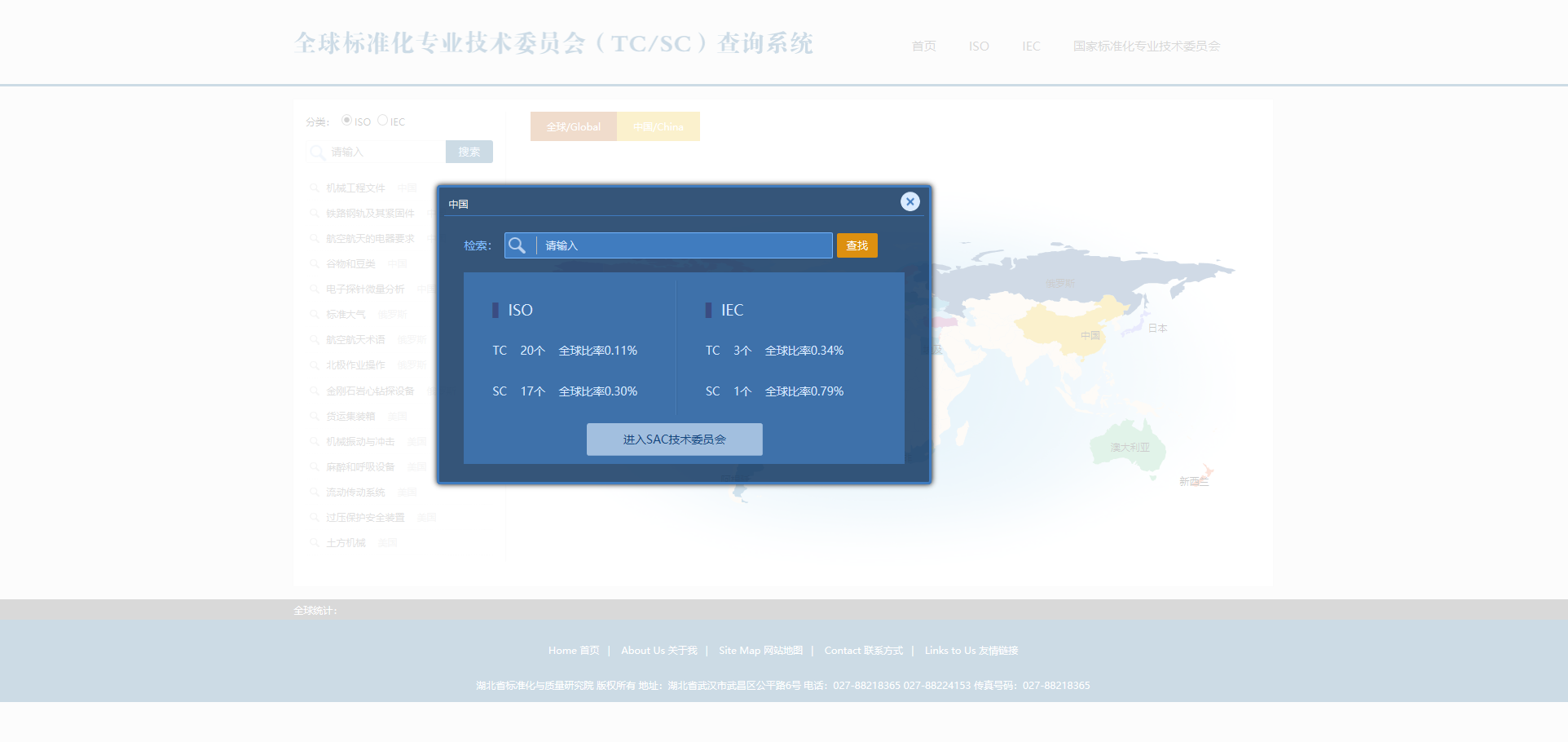Click search icon beside 机械工程文件
1568x742 pixels.
314,188
